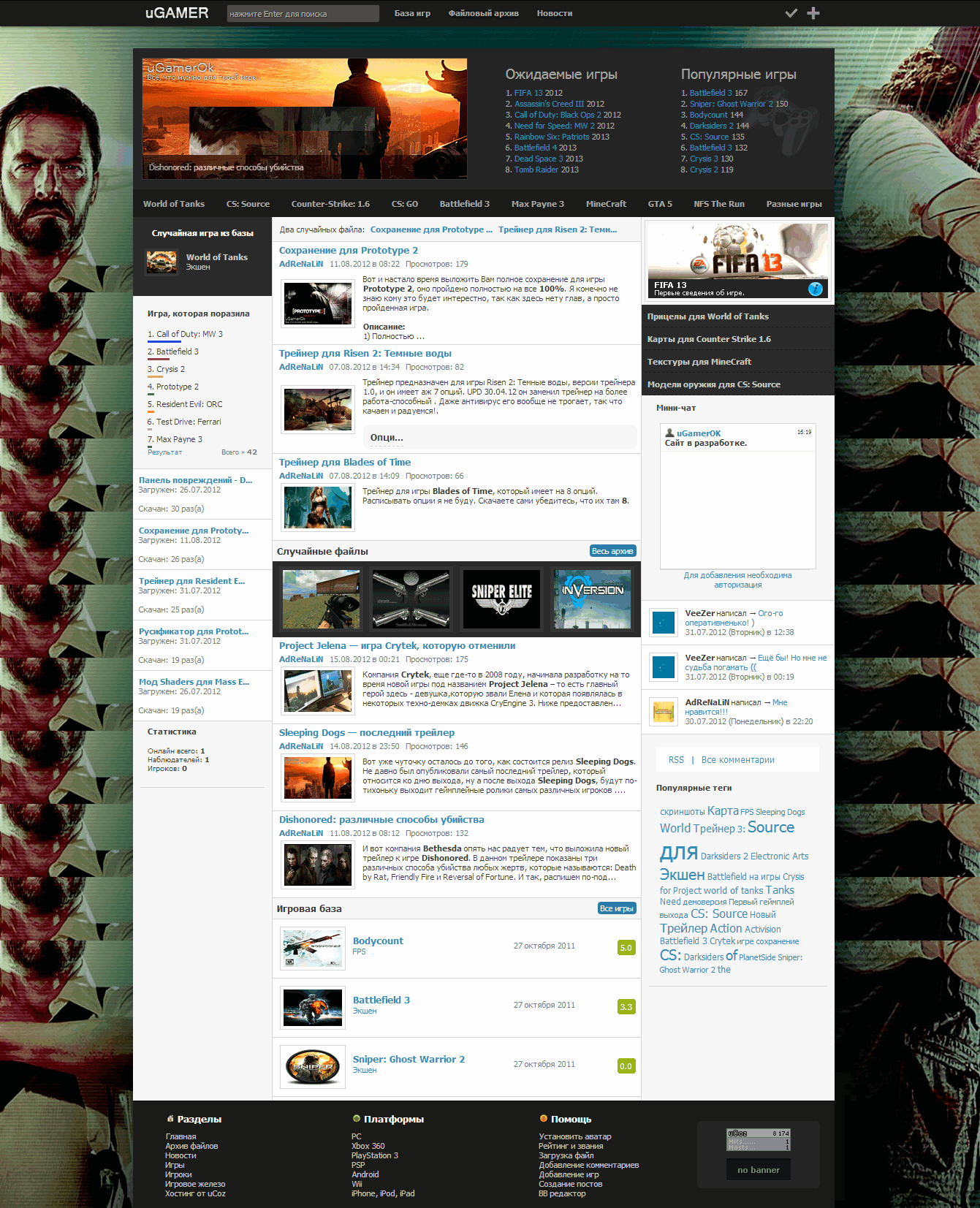
Task: Click the plus icon in top bar
Action: point(813,13)
